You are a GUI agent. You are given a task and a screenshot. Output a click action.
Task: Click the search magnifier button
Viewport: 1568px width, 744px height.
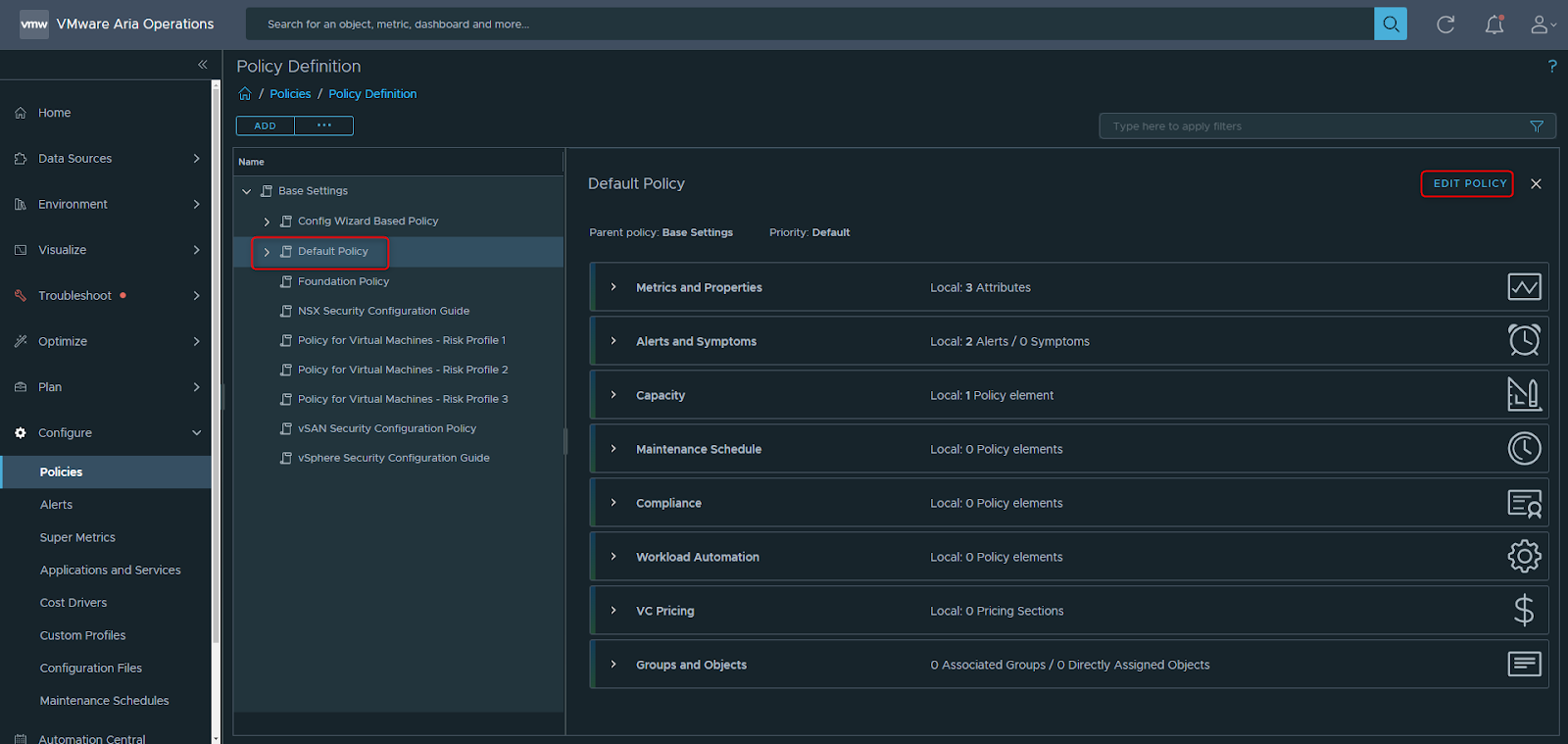[x=1390, y=25]
